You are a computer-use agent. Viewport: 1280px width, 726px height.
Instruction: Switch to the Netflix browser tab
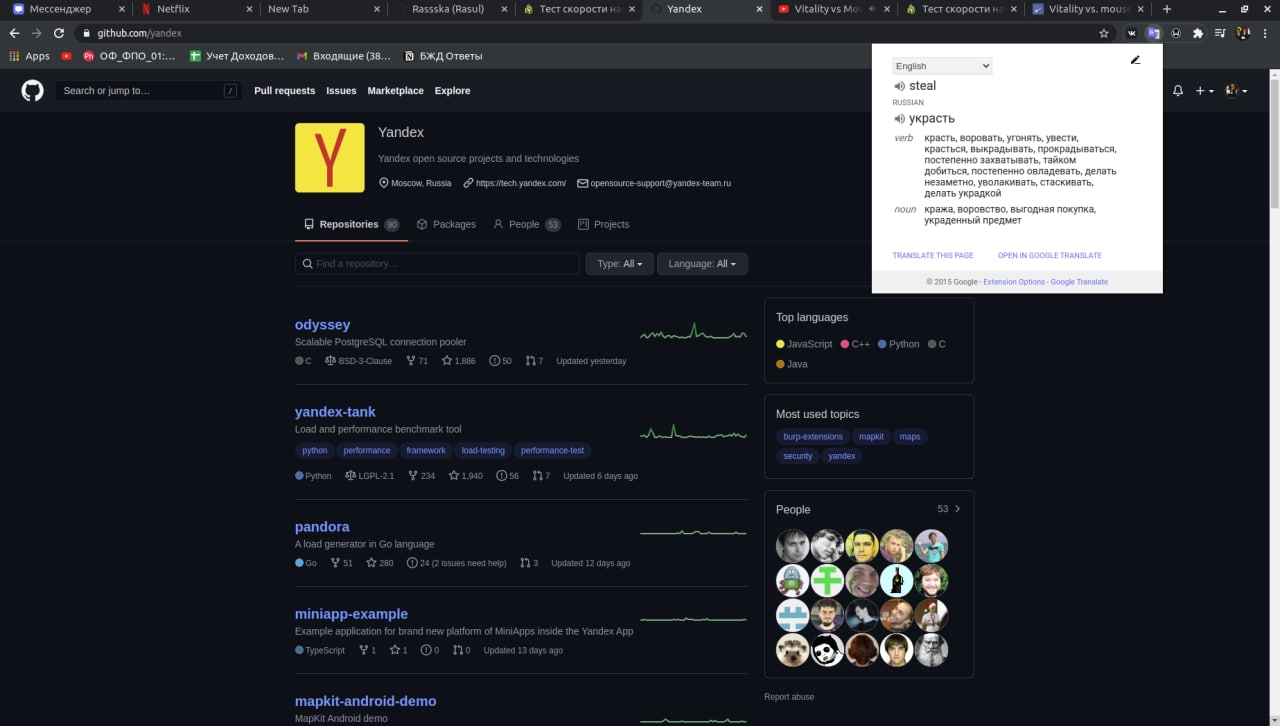[x=193, y=9]
